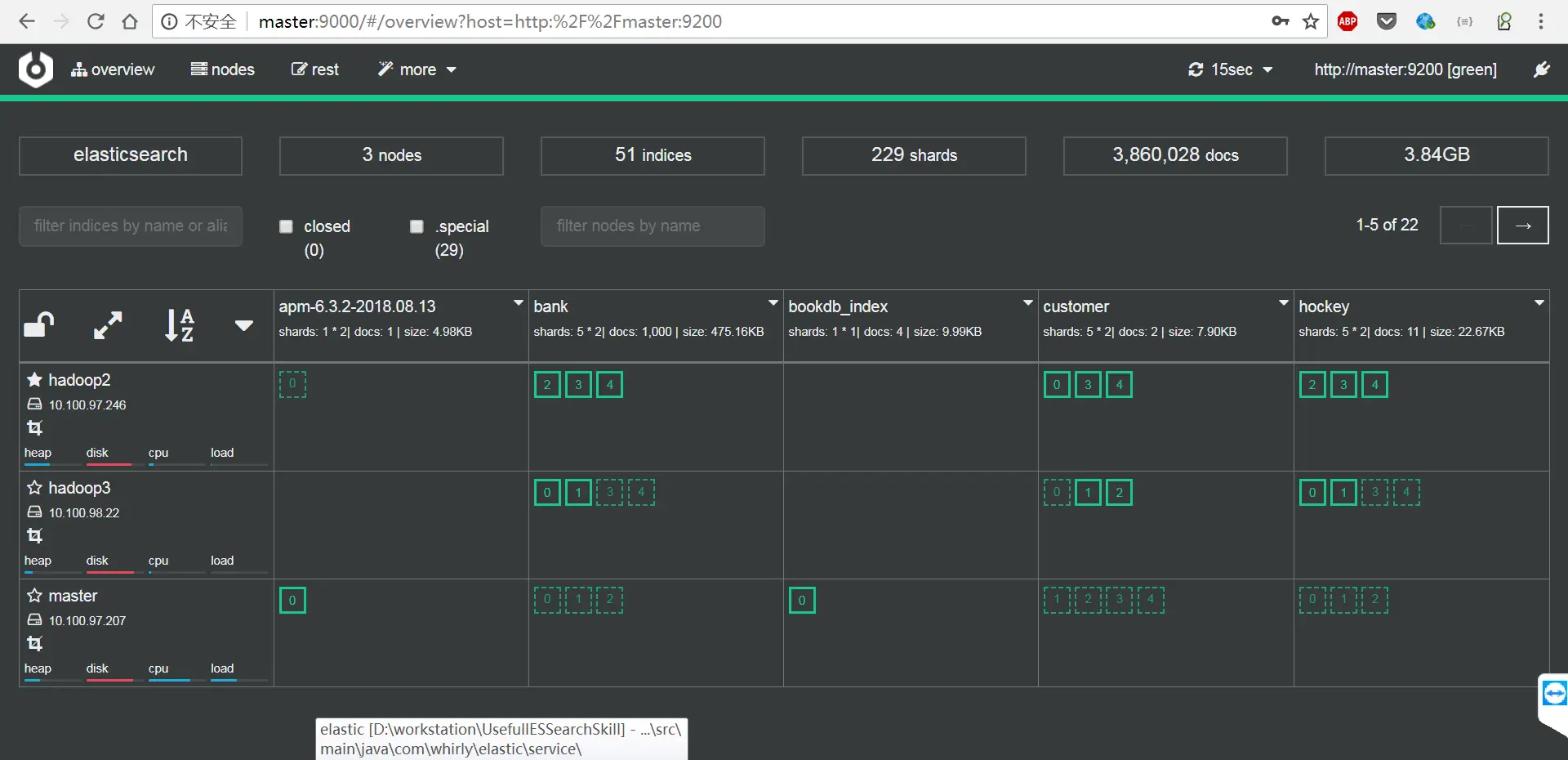Open the 15sec refresh interval dropdown
Viewport: 1568px width, 760px height.
pos(1230,69)
